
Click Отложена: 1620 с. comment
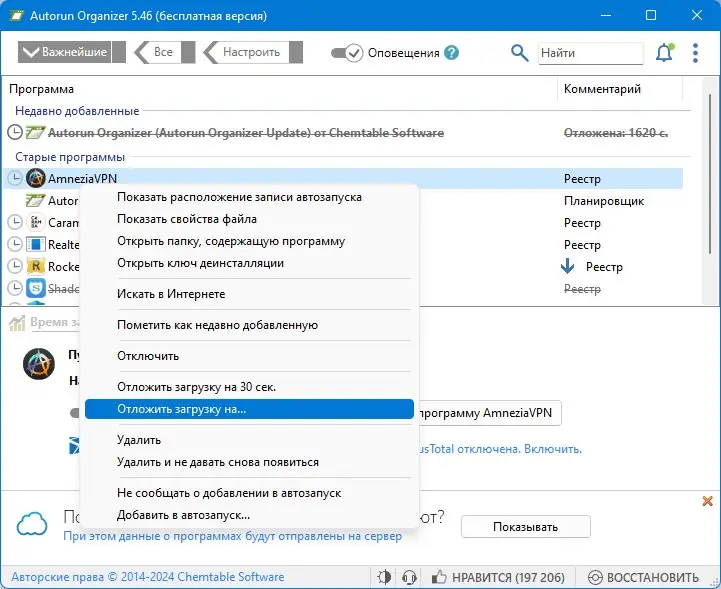pyautogui.click(x=616, y=133)
